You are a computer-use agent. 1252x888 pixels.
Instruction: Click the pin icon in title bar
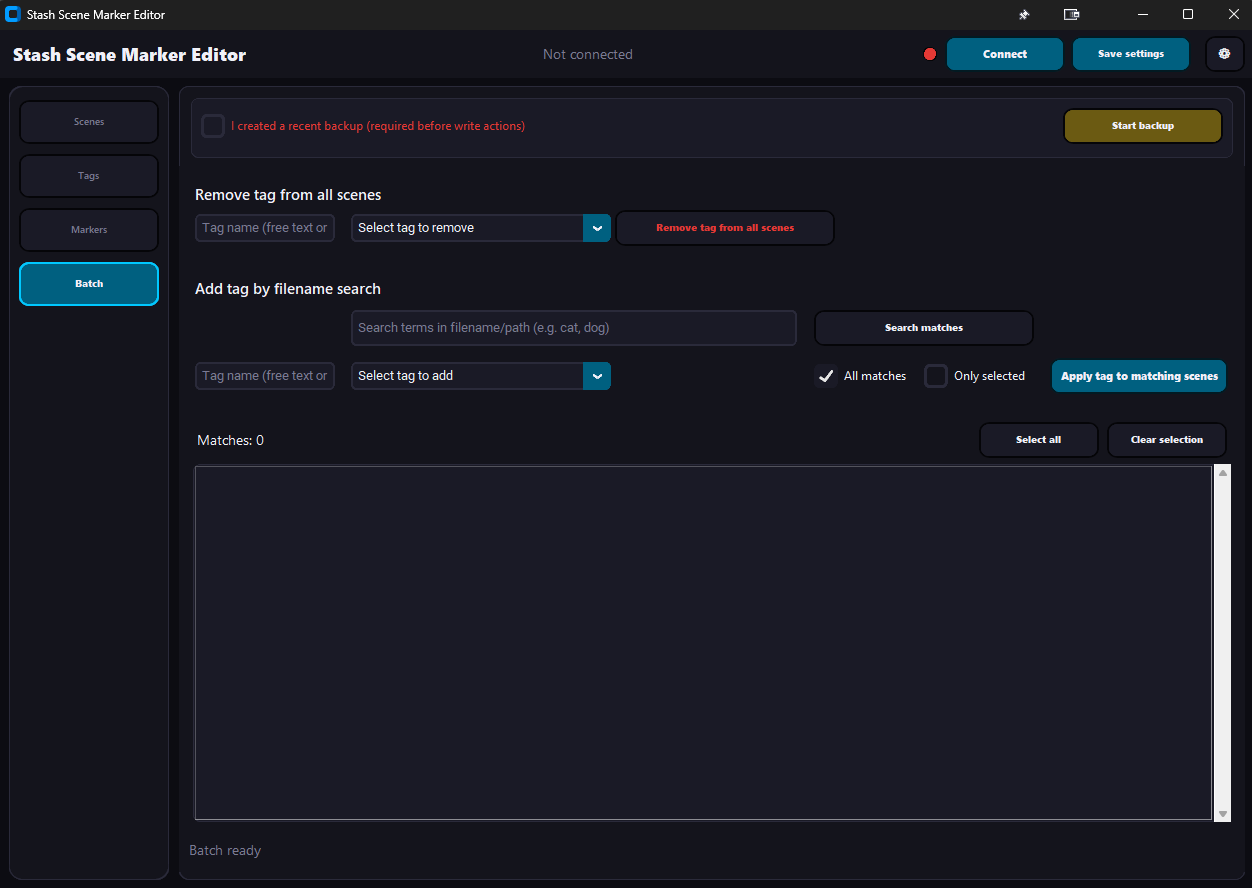(1024, 15)
